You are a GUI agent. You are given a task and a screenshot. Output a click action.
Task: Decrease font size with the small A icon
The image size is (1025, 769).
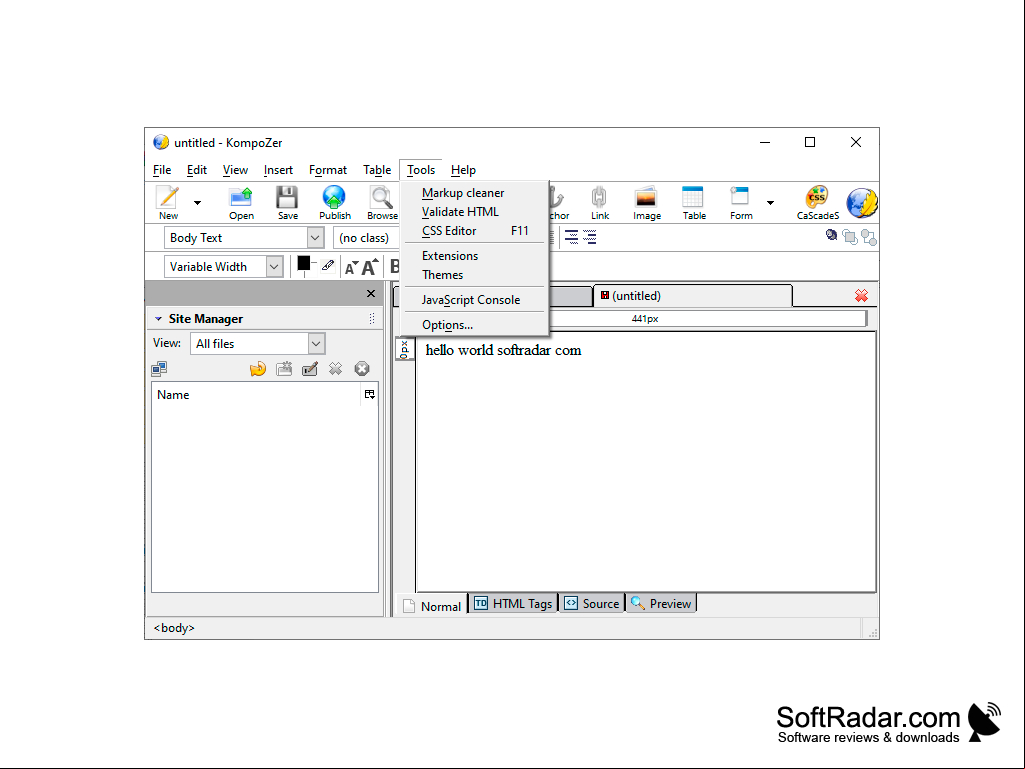coord(351,267)
